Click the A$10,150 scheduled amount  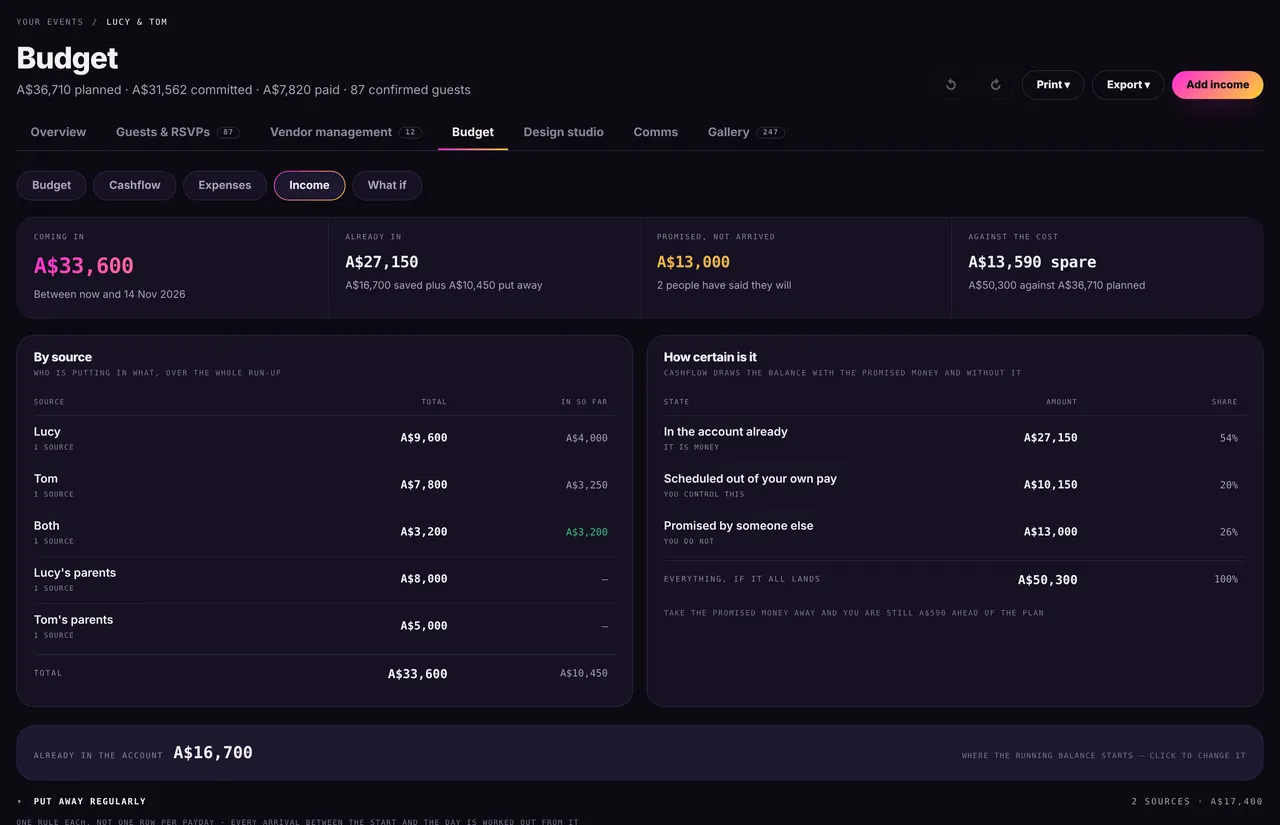1051,485
